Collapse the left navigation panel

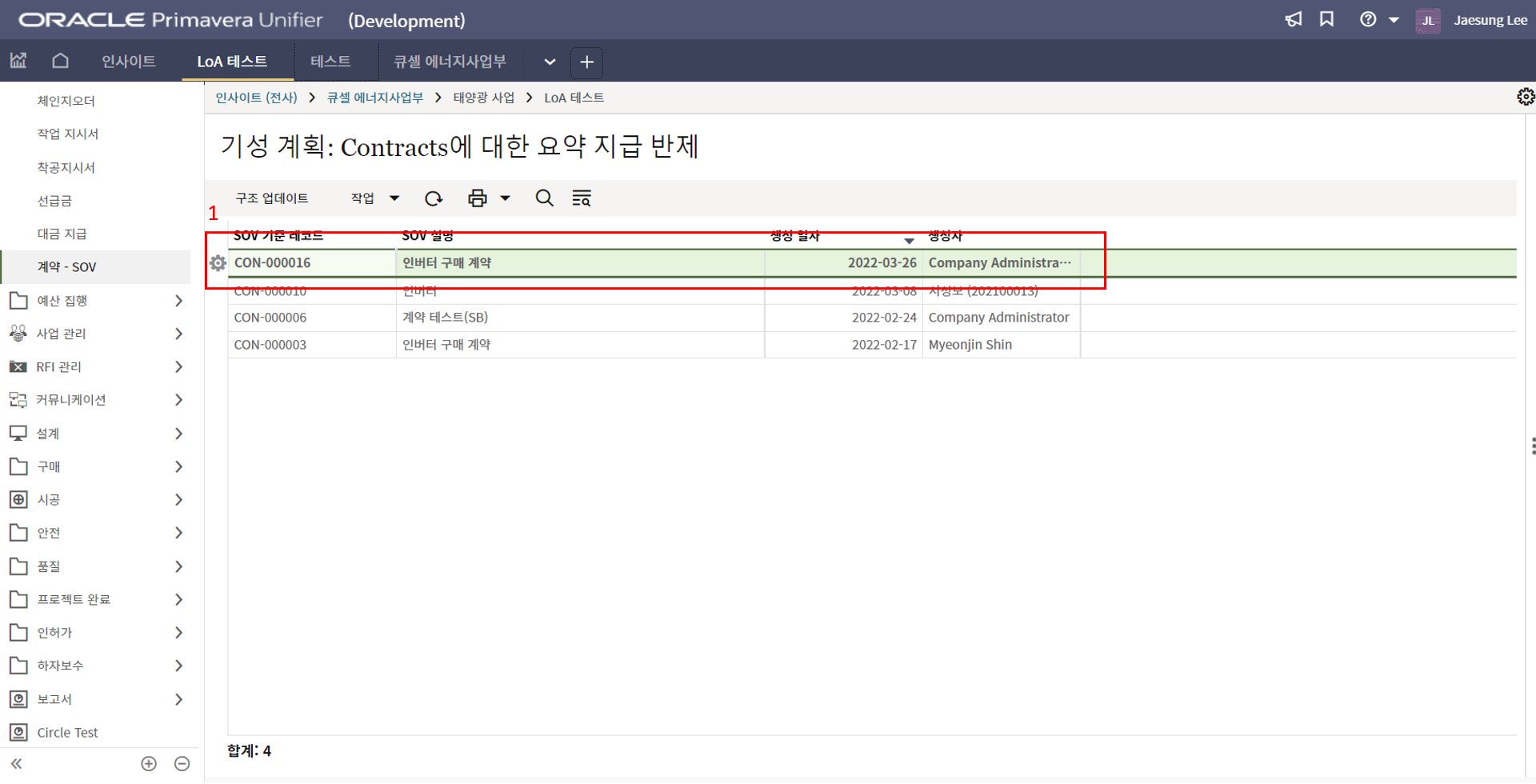[x=17, y=764]
